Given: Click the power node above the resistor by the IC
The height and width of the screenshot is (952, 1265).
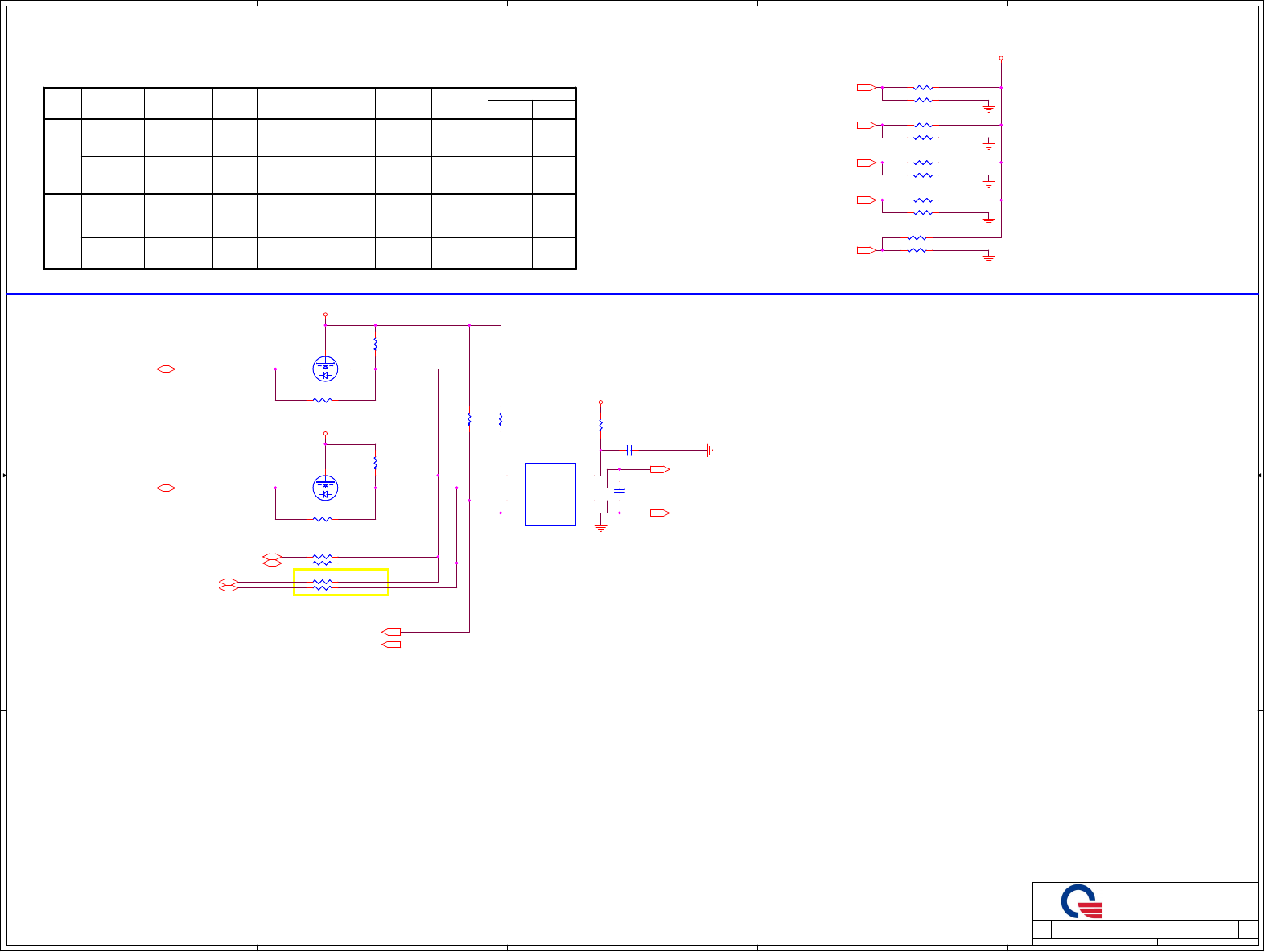Looking at the screenshot, I should [600, 402].
